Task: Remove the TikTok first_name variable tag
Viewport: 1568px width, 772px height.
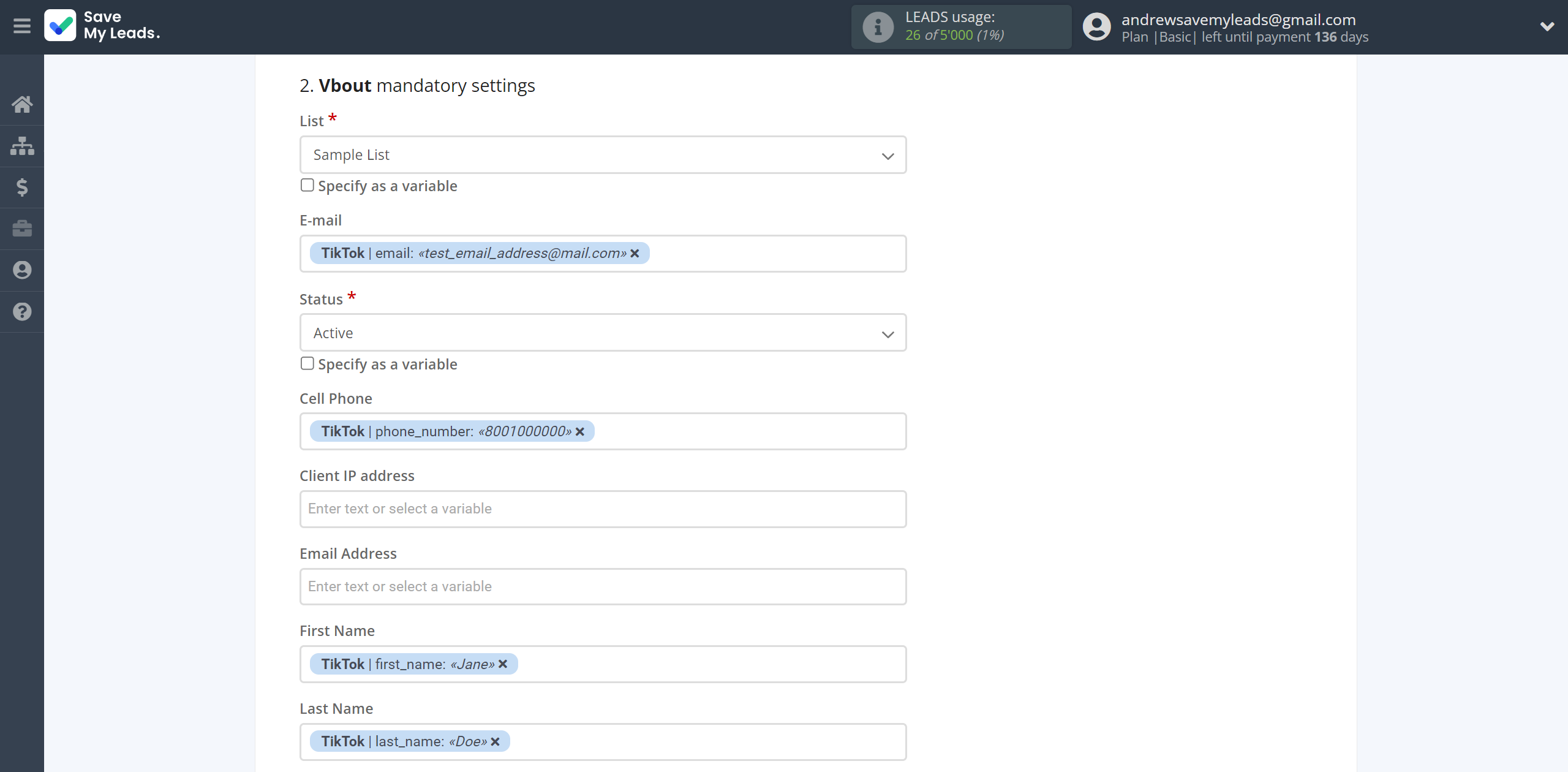Action: tap(503, 665)
